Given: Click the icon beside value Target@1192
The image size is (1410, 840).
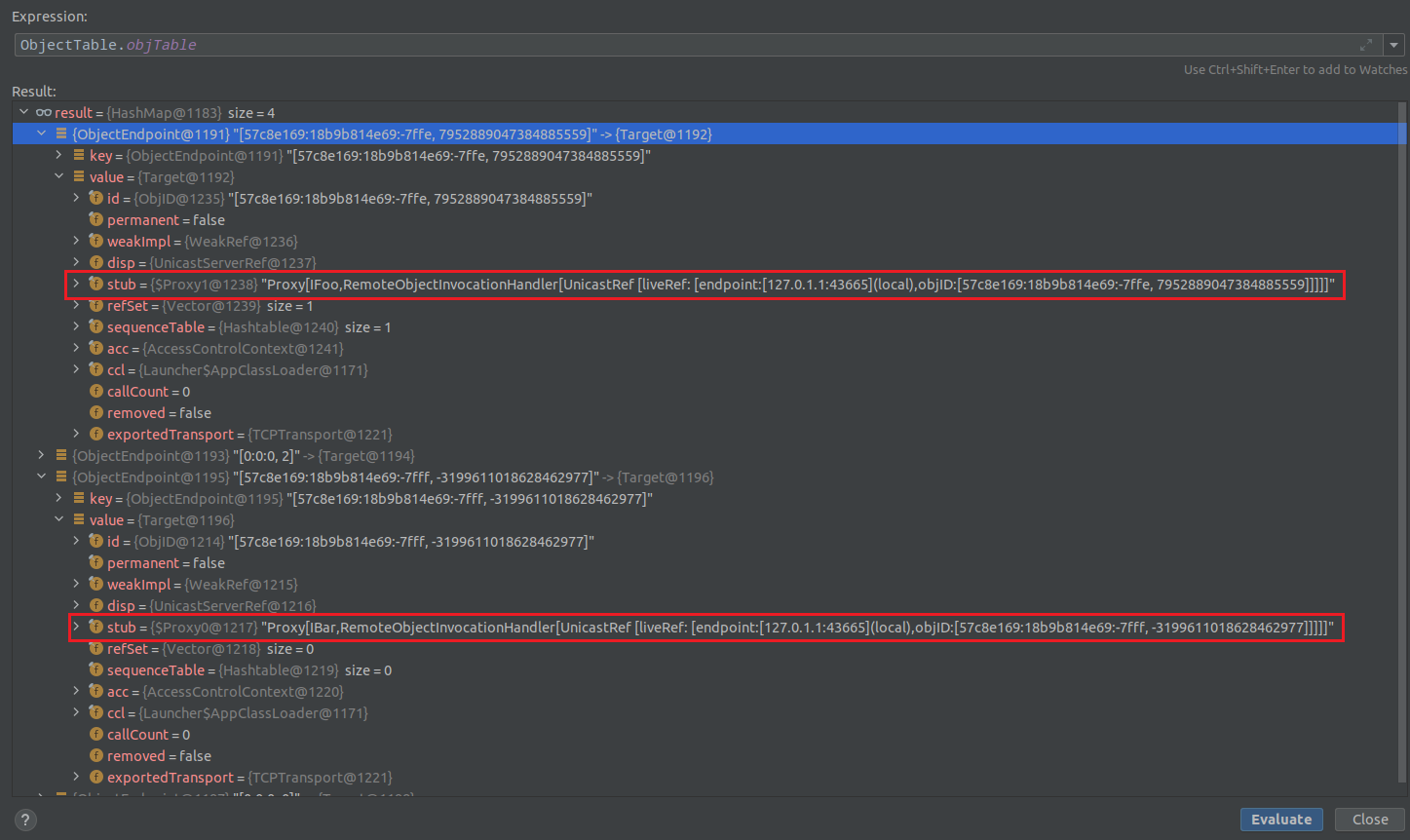Looking at the screenshot, I should [78, 177].
